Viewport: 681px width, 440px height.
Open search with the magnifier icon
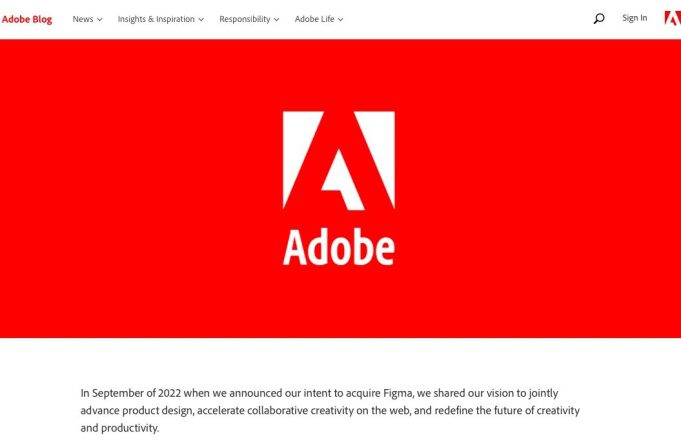point(599,18)
